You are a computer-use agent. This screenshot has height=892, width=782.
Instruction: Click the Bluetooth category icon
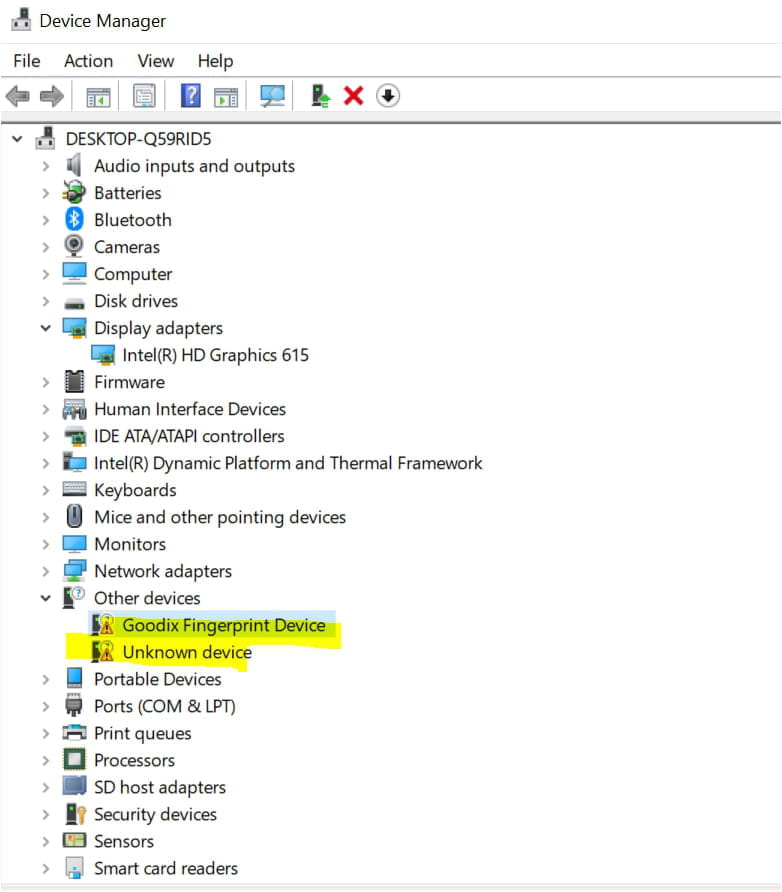pyautogui.click(x=74, y=220)
